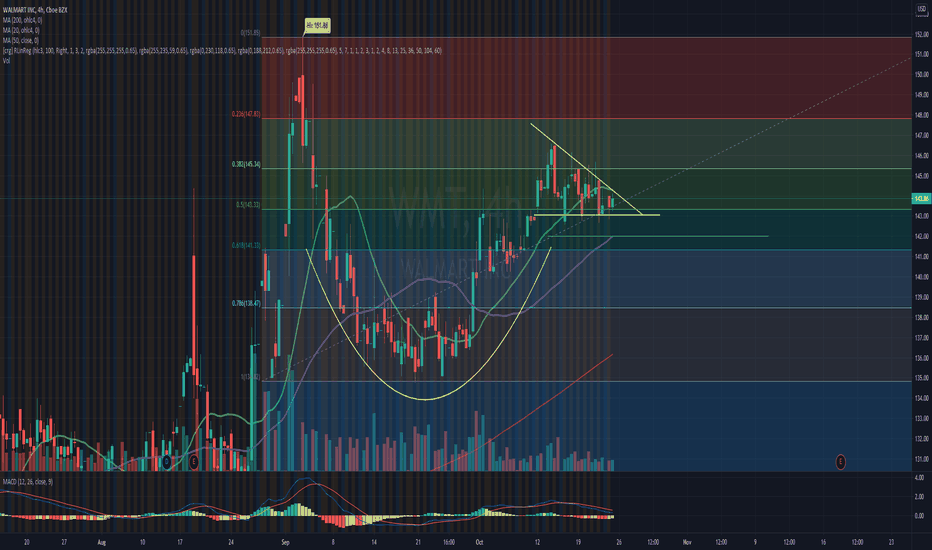Select the MA (200, ohlc4, 0) indicator legend
This screenshot has width=932, height=550.
click(22, 20)
